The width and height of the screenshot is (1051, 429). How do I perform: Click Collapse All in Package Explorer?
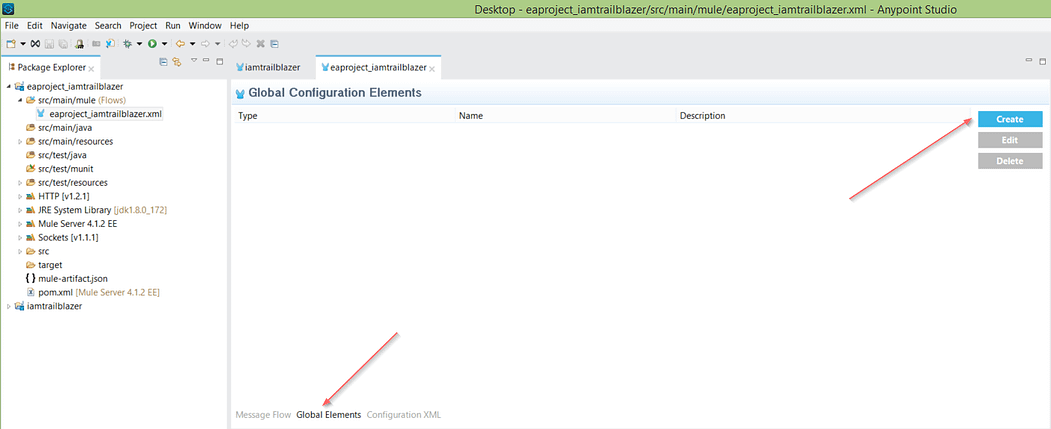[163, 62]
